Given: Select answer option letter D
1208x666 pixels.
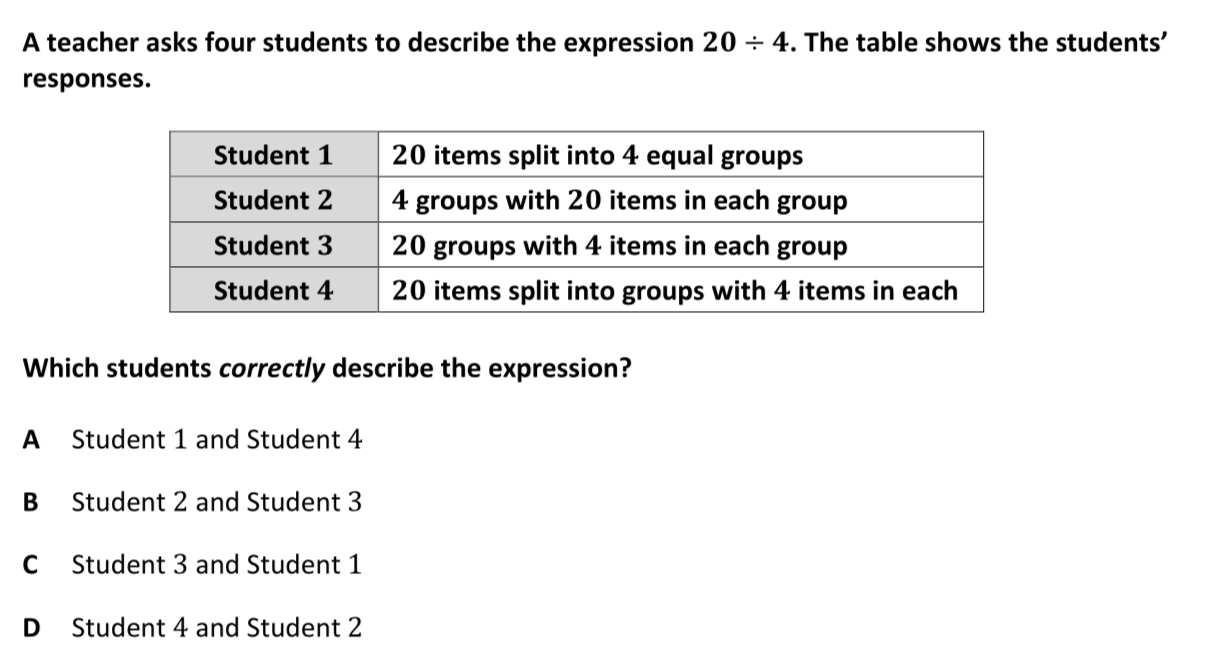Looking at the screenshot, I should [x=31, y=628].
